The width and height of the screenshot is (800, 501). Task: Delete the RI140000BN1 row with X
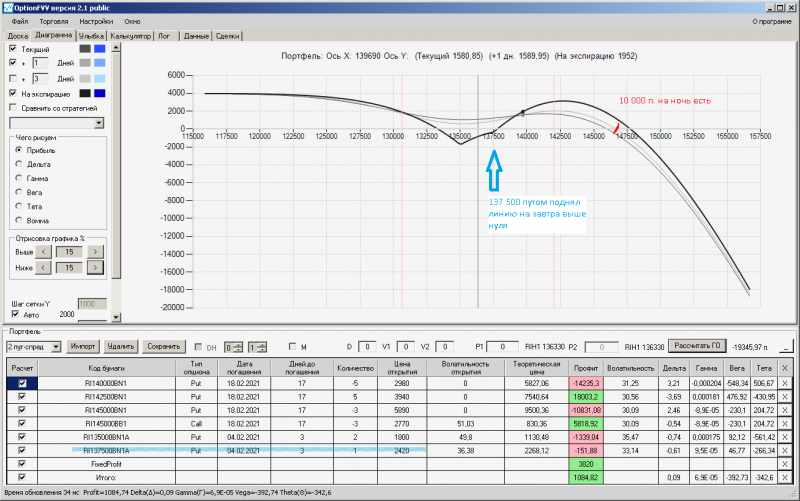785,383
